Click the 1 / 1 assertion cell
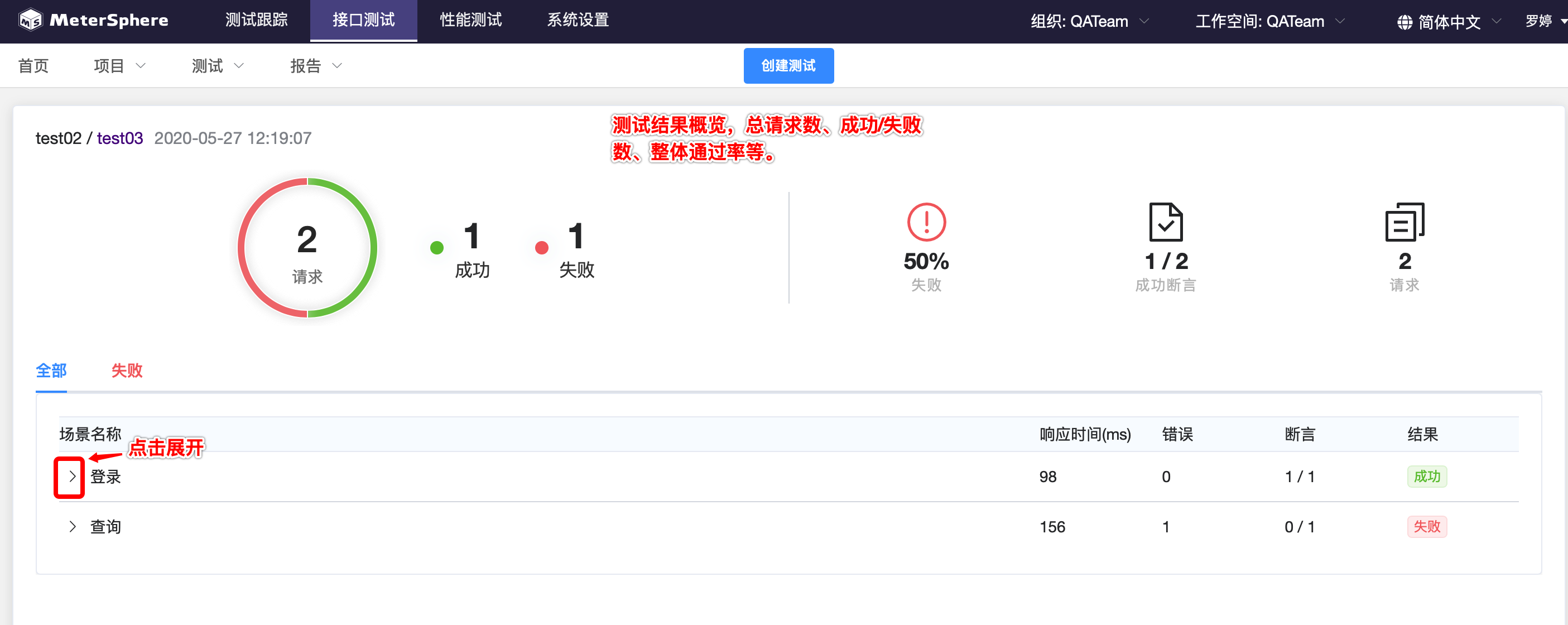 click(1300, 477)
